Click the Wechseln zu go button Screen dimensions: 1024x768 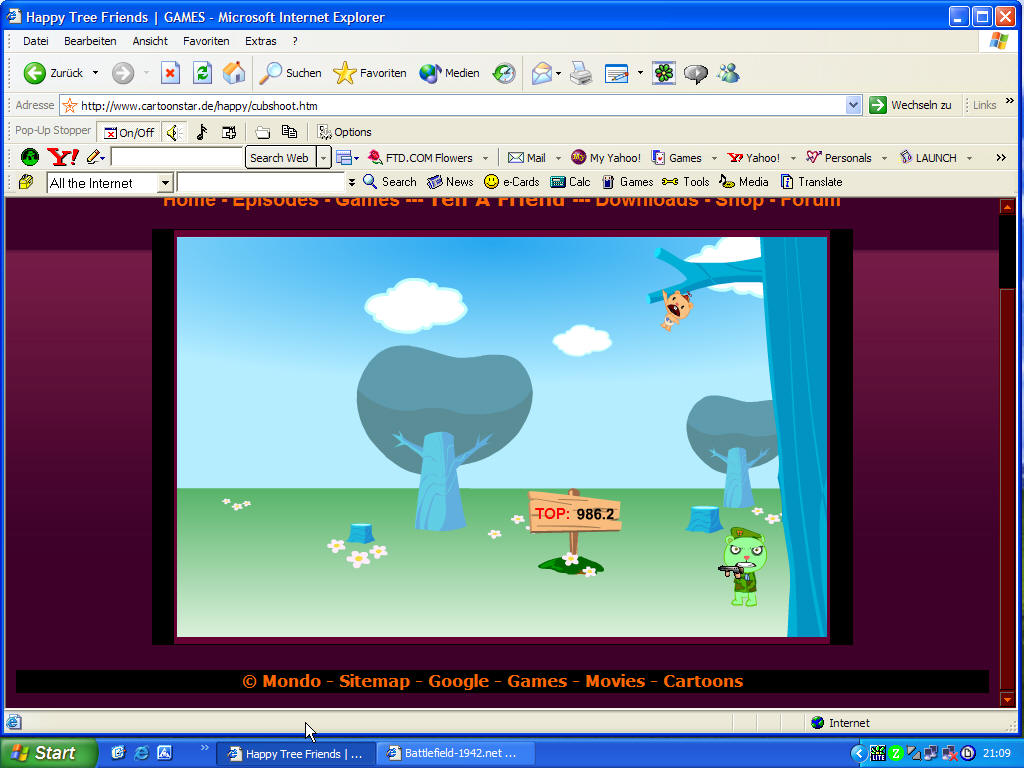click(x=910, y=105)
